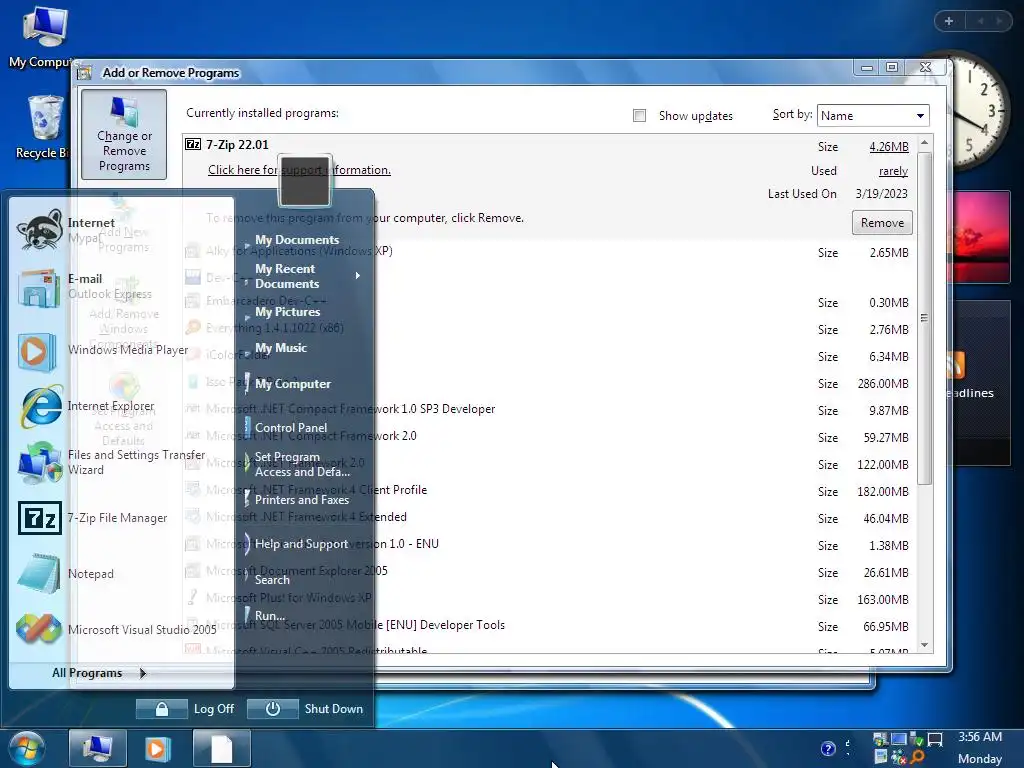Click the Start menu user picture tile
The image size is (1024, 768).
[x=304, y=180]
